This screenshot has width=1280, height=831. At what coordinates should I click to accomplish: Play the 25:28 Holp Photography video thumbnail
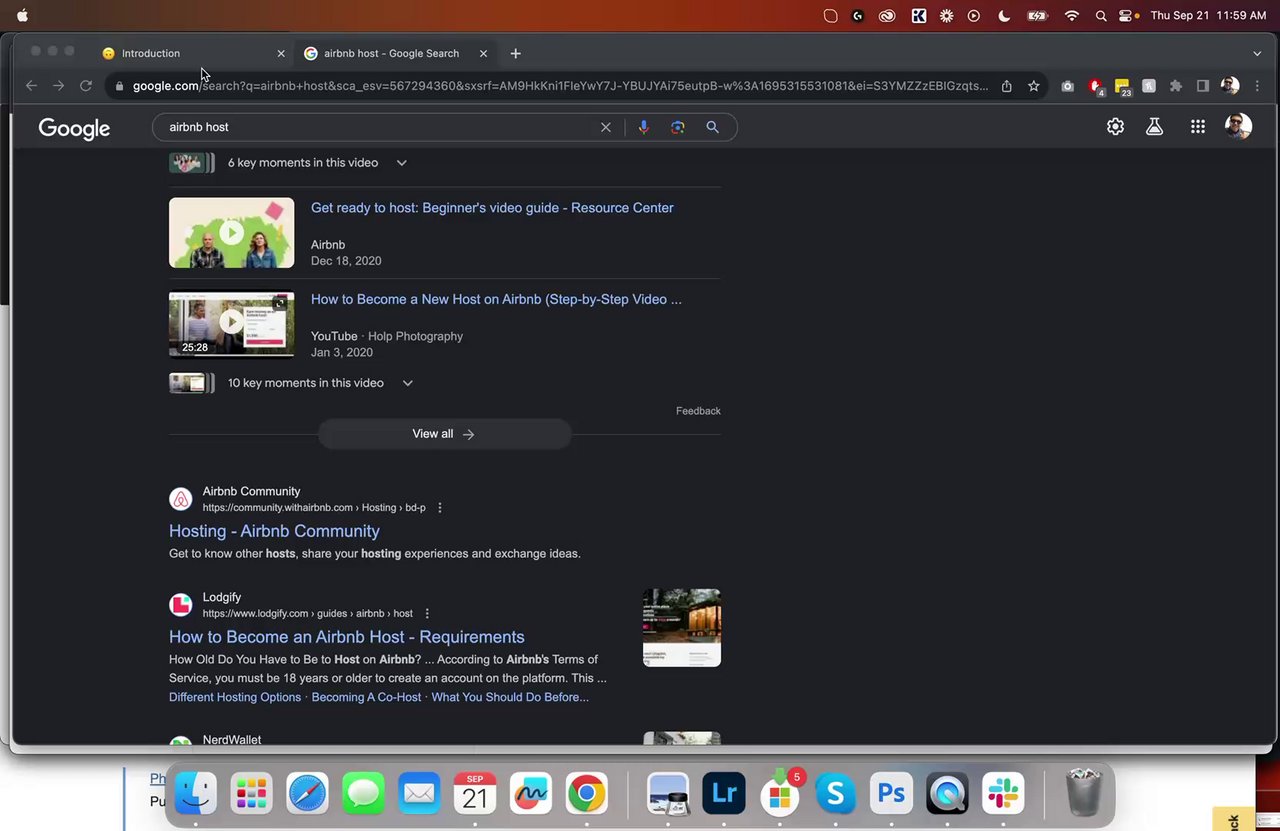(231, 323)
